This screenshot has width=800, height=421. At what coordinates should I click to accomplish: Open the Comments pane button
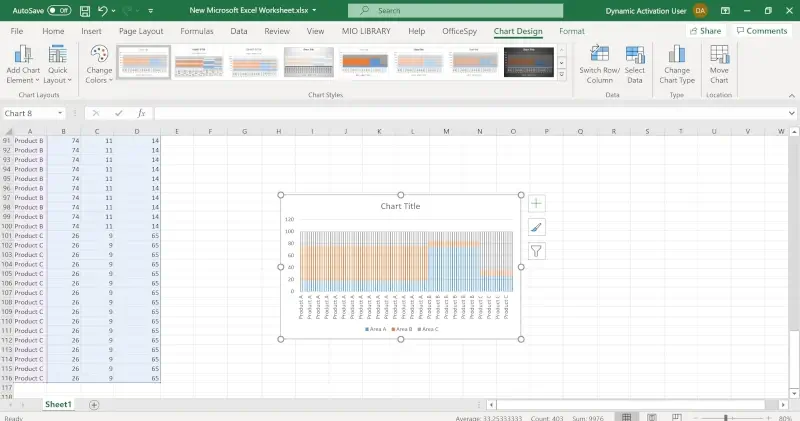(x=761, y=31)
